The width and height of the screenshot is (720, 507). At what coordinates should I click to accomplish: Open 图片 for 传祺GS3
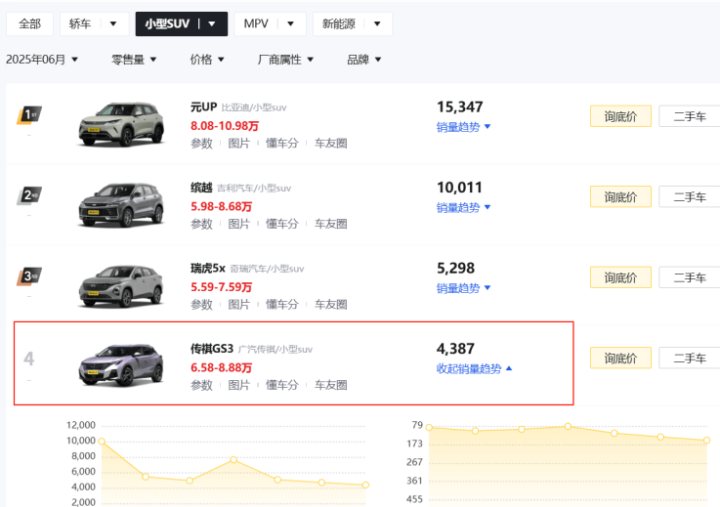point(239,385)
